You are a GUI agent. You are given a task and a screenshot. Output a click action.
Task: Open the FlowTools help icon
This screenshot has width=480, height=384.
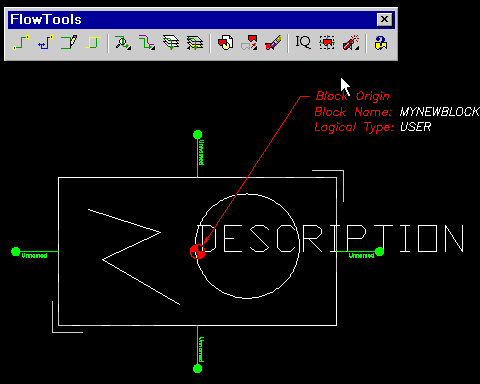click(x=381, y=43)
